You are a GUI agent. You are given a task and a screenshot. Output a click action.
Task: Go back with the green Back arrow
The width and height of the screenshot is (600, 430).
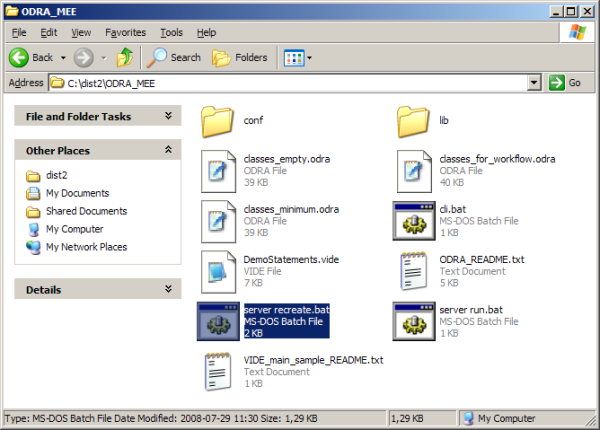pyautogui.click(x=19, y=58)
